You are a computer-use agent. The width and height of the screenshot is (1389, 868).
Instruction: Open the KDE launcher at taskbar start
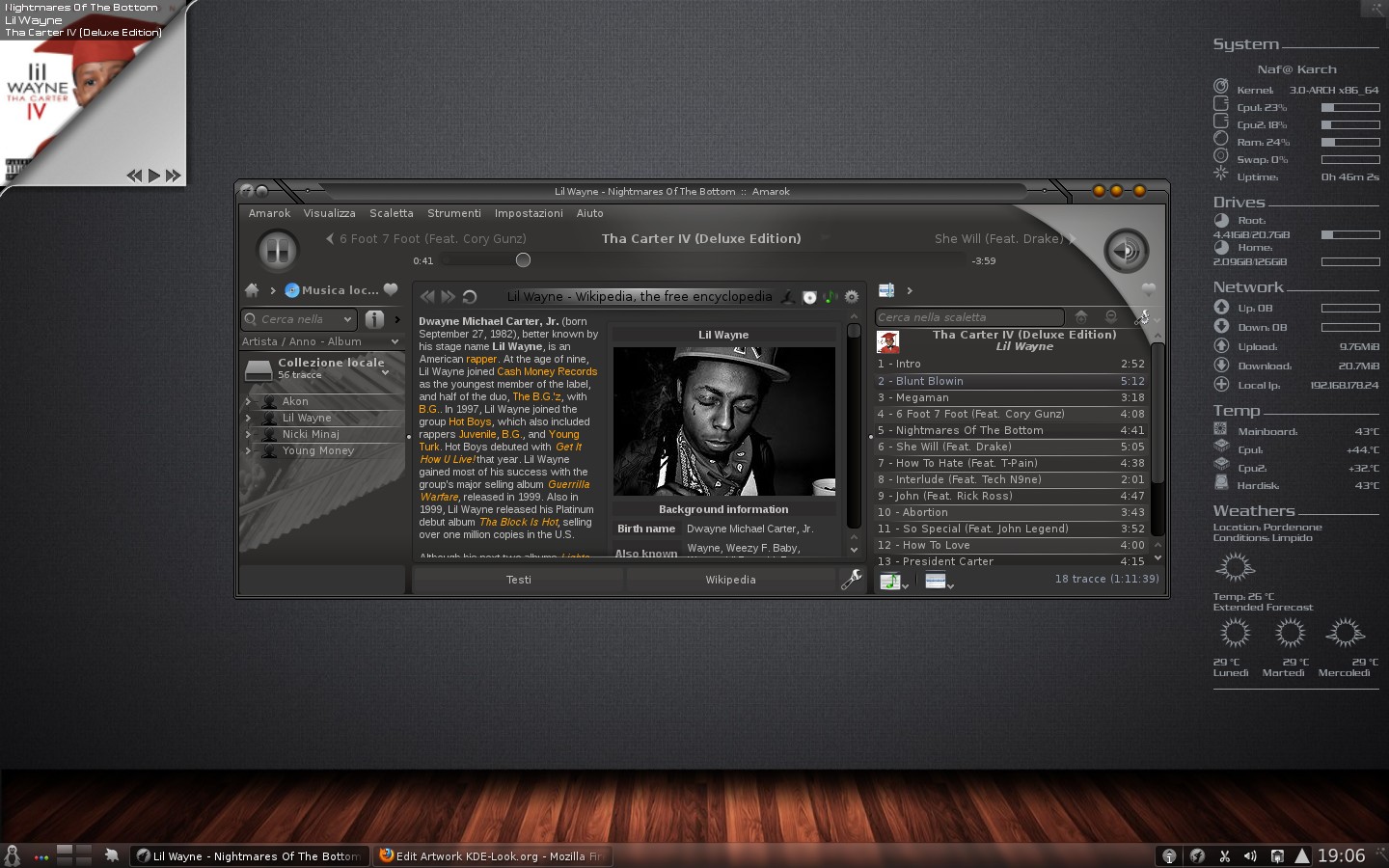click(x=12, y=855)
